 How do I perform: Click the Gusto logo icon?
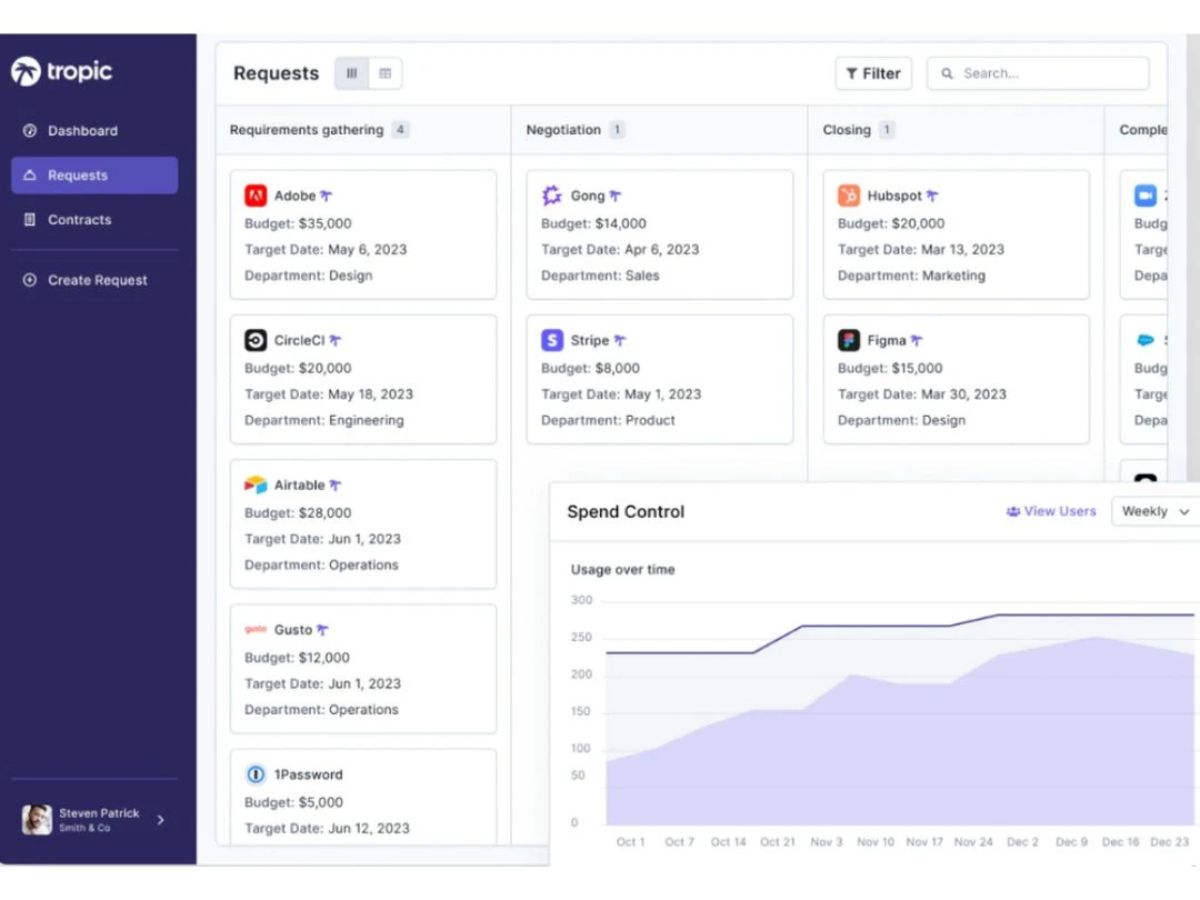[x=255, y=629]
